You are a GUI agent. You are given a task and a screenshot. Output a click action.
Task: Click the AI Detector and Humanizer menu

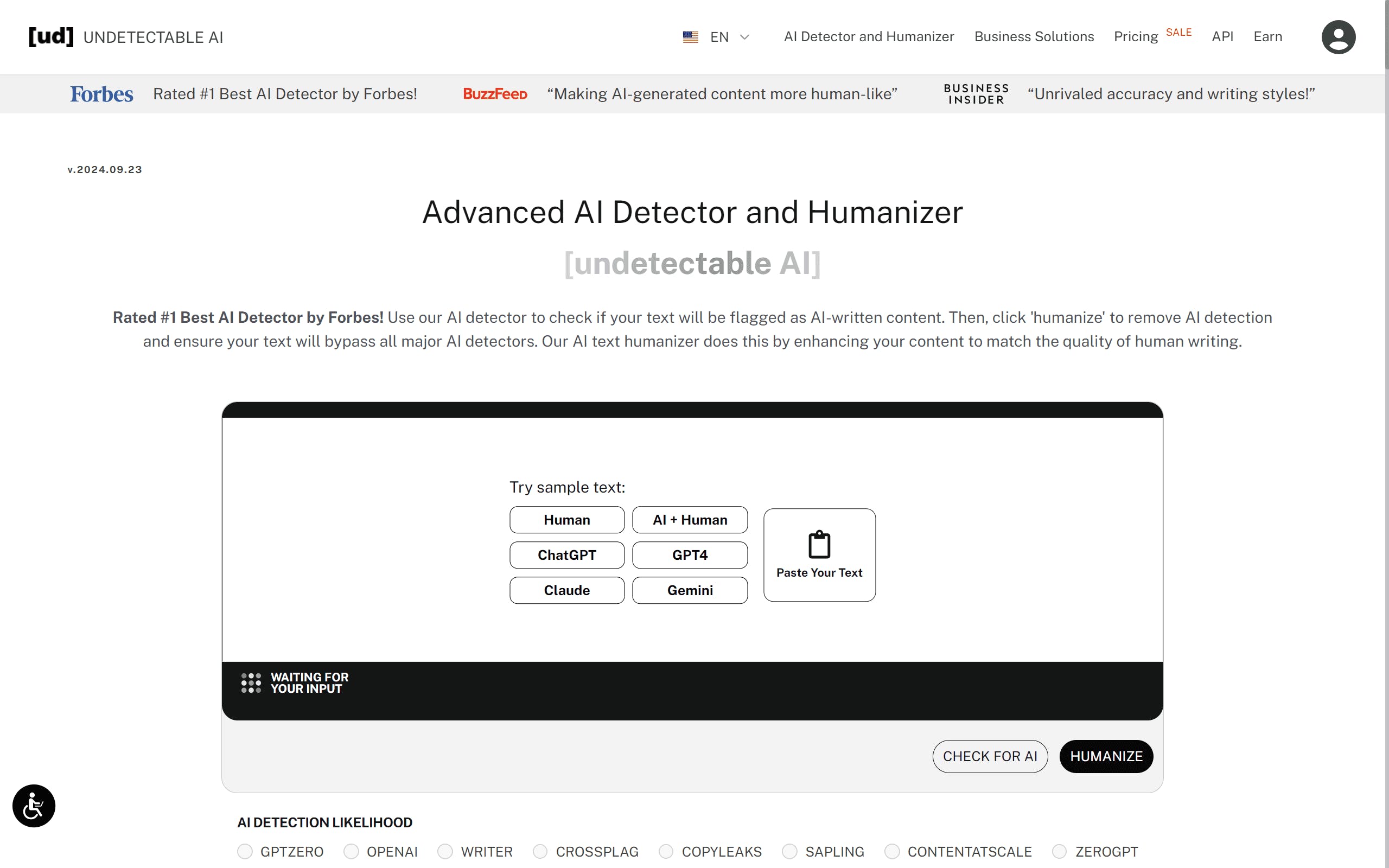click(868, 37)
